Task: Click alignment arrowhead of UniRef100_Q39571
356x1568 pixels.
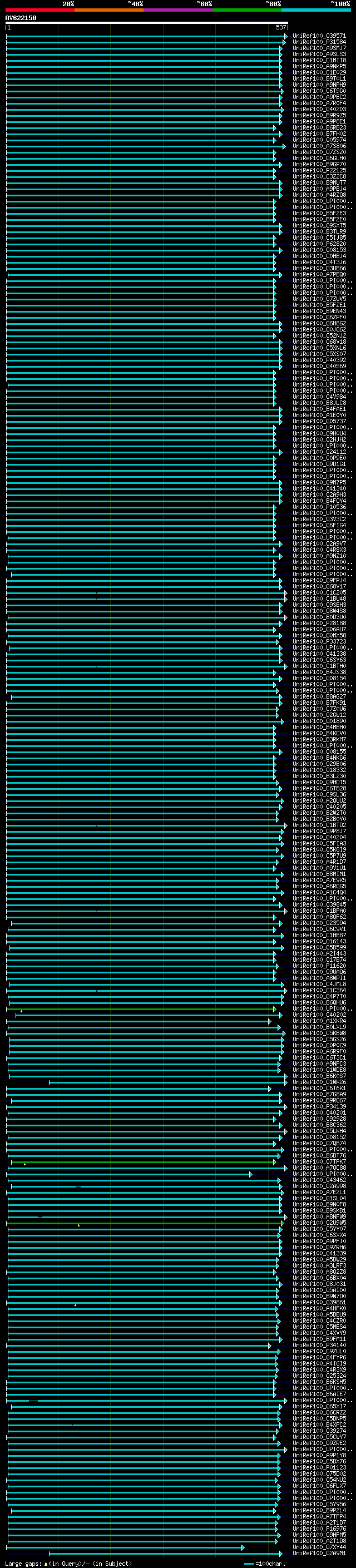Action: click(285, 36)
